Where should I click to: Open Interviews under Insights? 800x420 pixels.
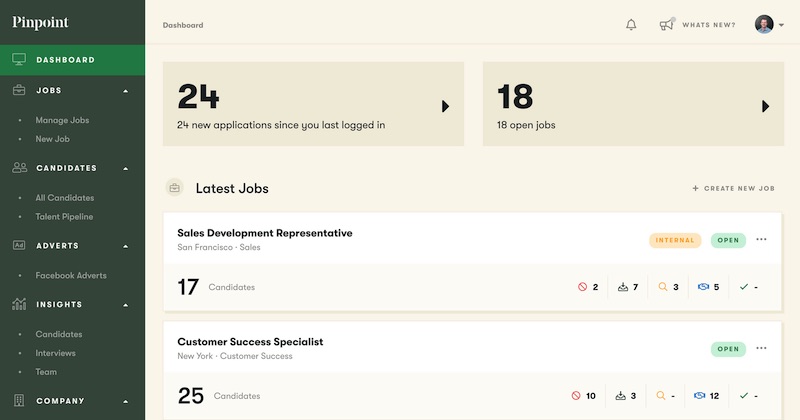(x=56, y=353)
